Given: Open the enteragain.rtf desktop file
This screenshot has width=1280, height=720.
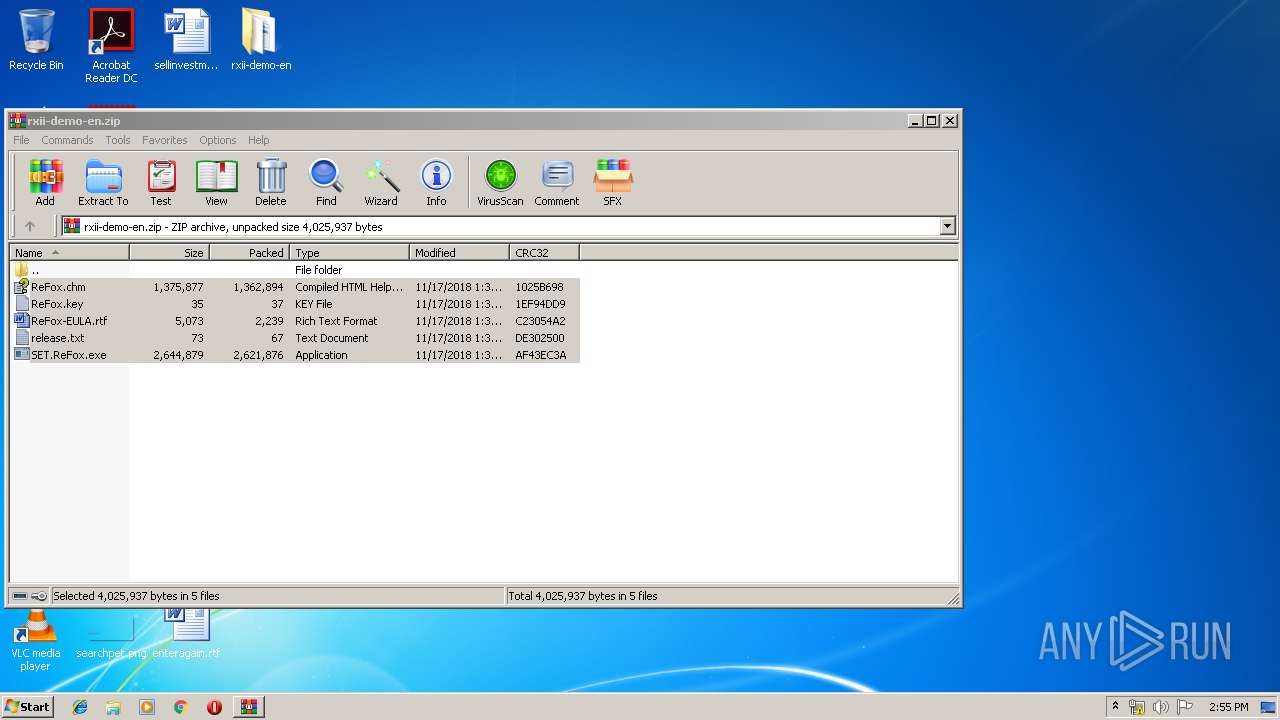Looking at the screenshot, I should [x=186, y=634].
